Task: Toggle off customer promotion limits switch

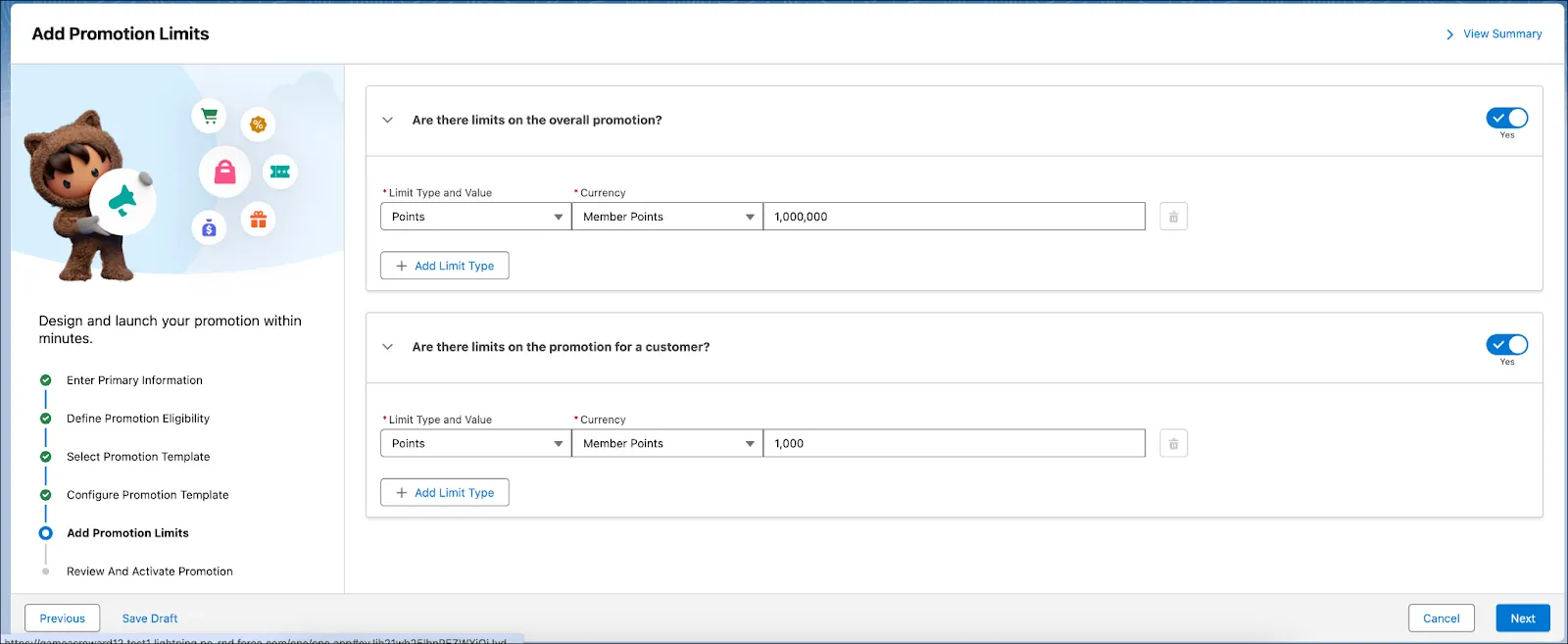Action: point(1507,344)
